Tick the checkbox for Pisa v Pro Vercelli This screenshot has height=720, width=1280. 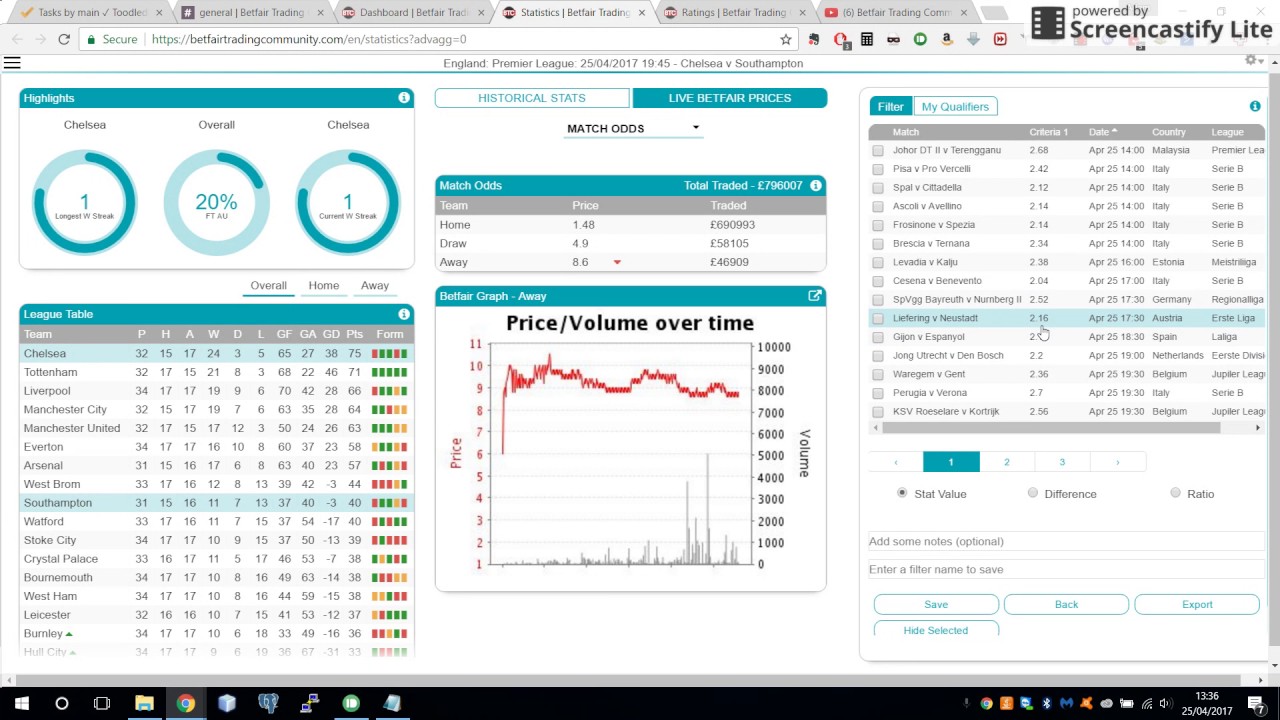pyautogui.click(x=878, y=169)
